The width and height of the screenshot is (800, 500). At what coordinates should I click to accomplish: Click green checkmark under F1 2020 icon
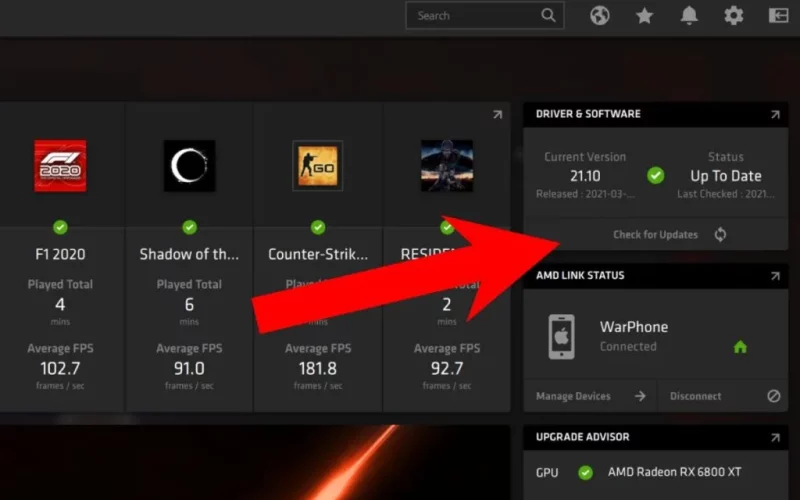[x=60, y=227]
